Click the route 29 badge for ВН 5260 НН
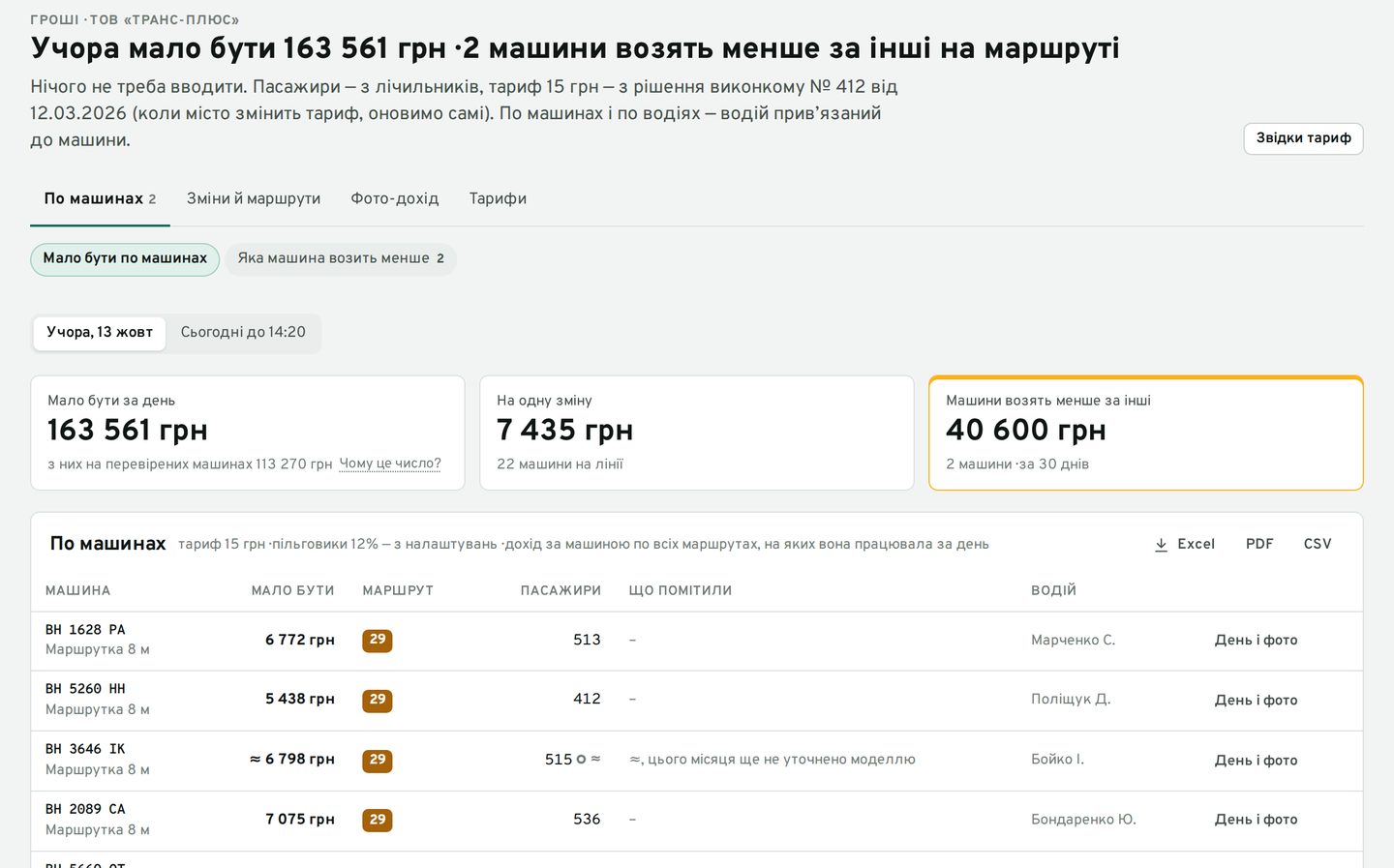This screenshot has width=1394, height=868. coord(378,700)
